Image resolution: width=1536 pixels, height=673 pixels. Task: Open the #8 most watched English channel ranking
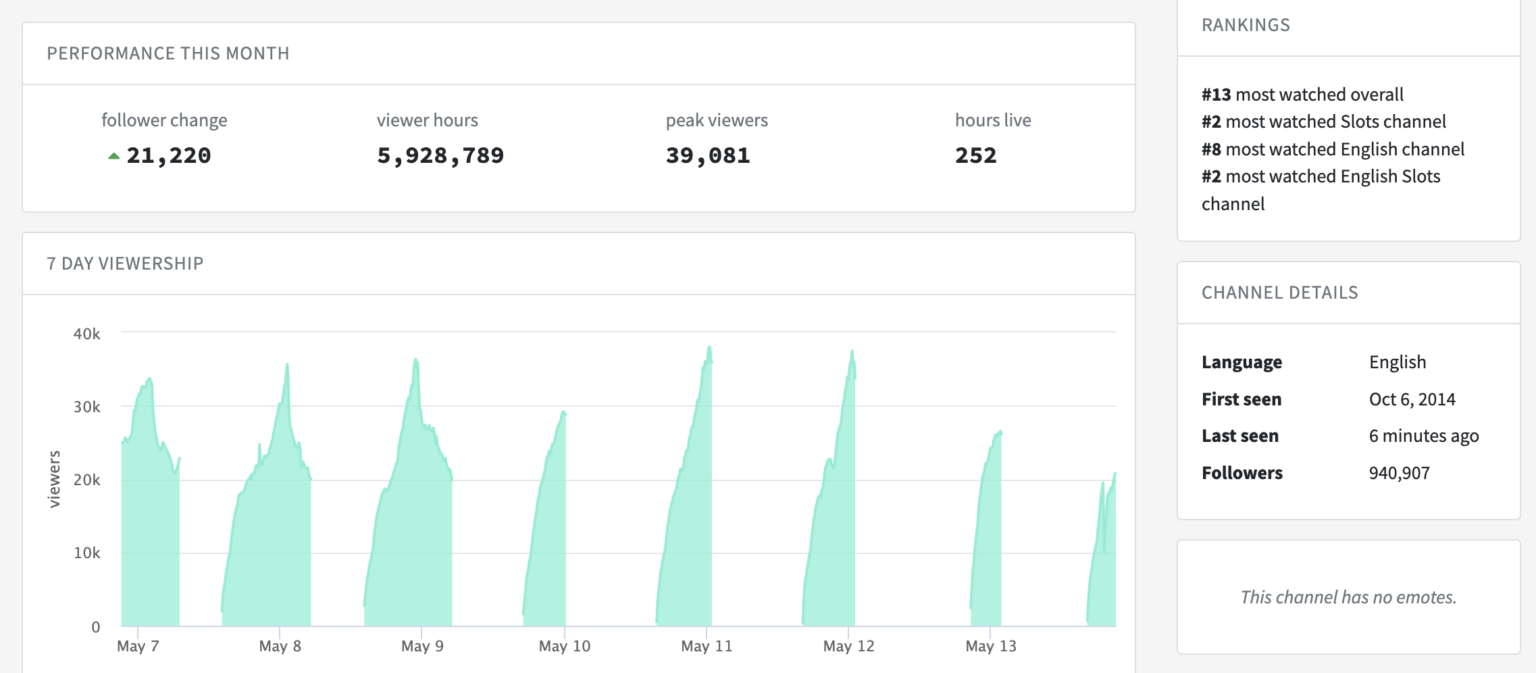point(1332,149)
